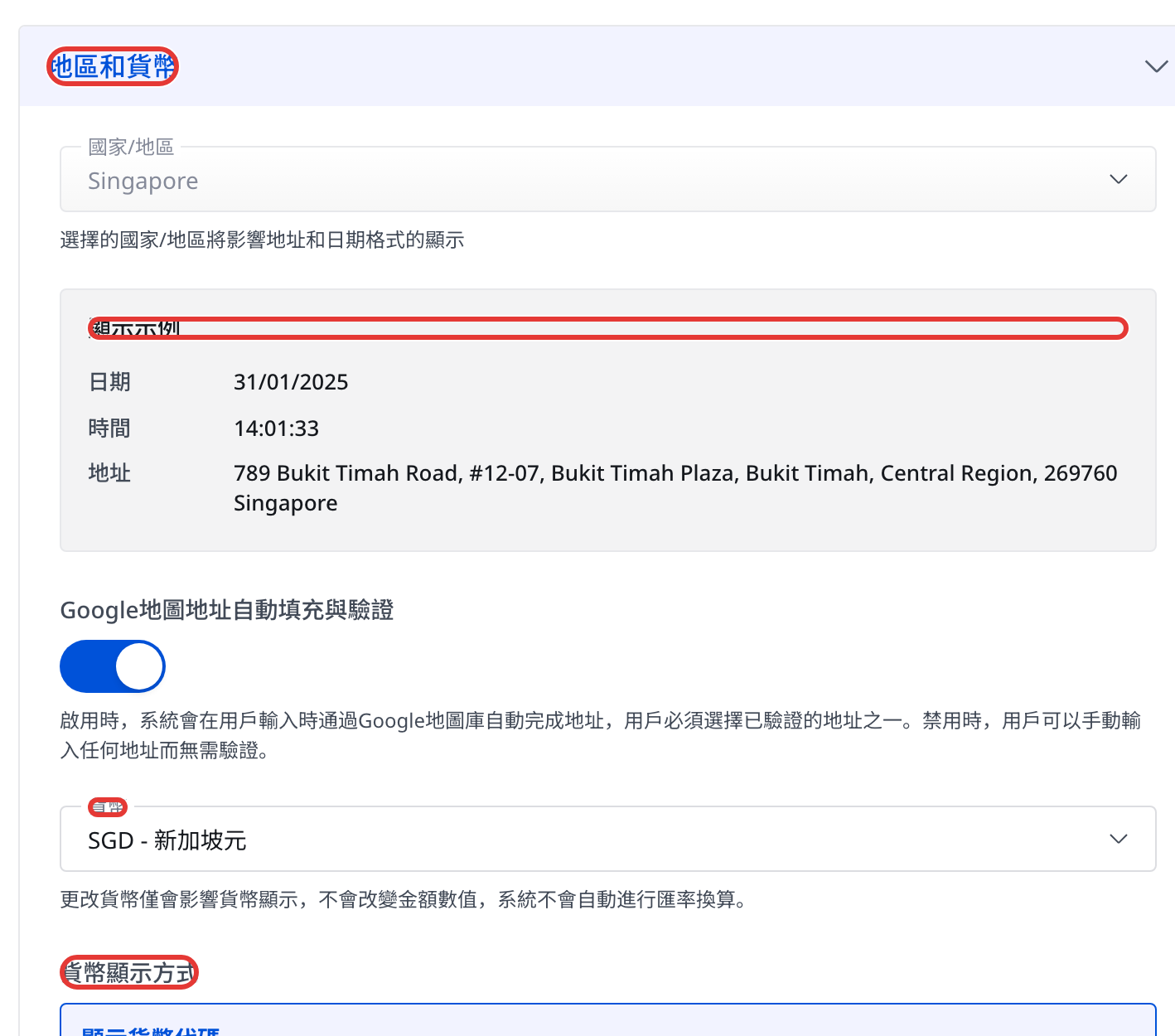Click the 789 Bukit Timah Road address
The width and height of the screenshot is (1175, 1036).
(x=675, y=488)
